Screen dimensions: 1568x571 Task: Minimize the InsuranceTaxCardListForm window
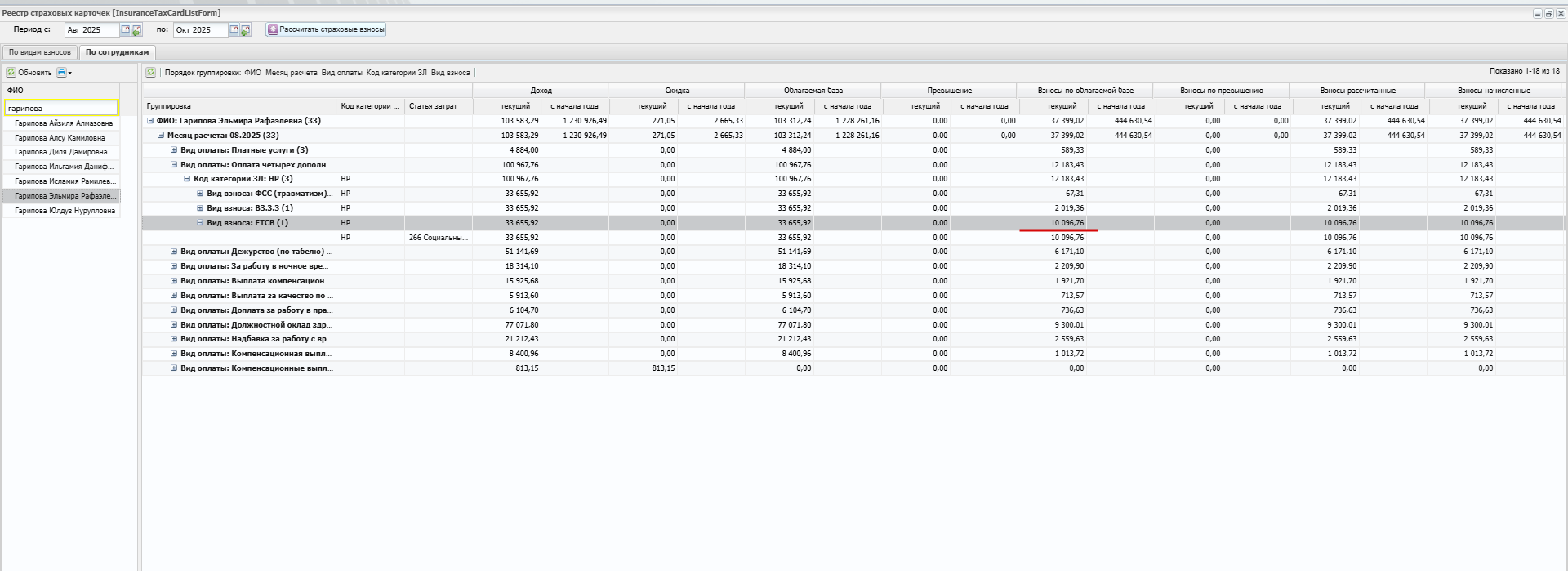pyautogui.click(x=1538, y=14)
